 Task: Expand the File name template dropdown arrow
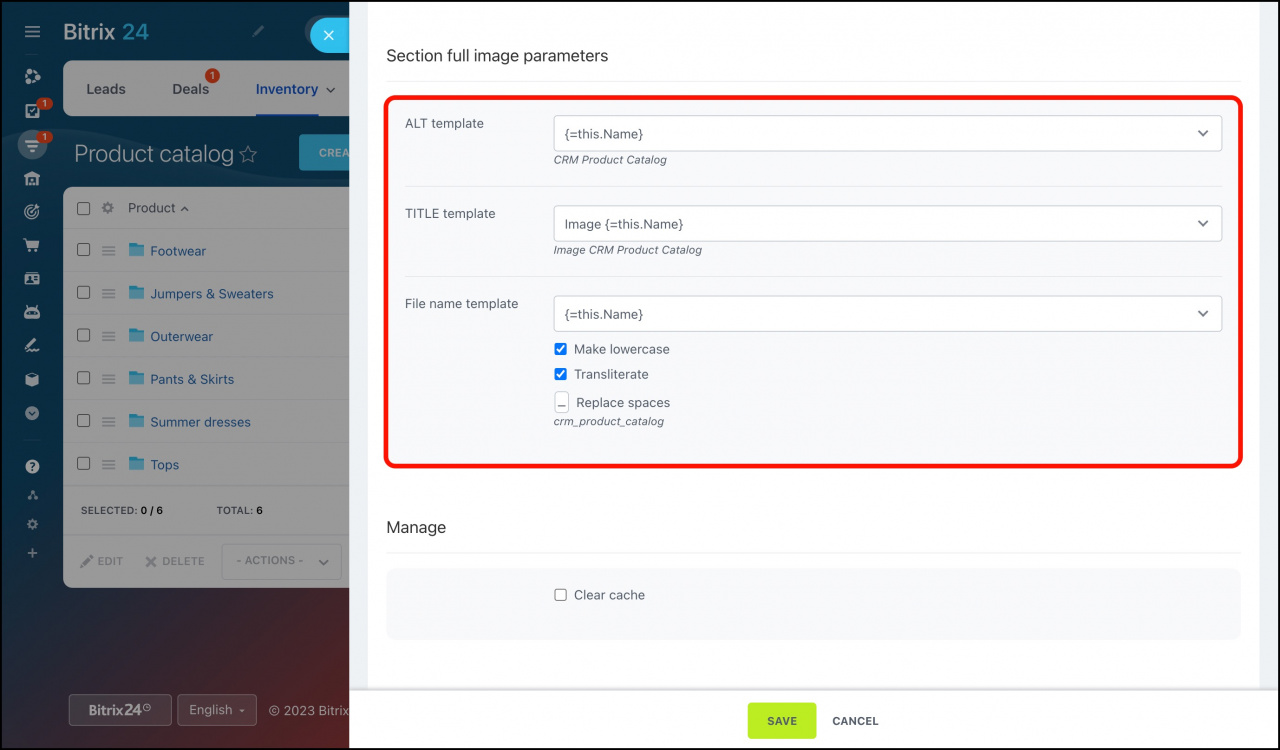pos(1203,314)
